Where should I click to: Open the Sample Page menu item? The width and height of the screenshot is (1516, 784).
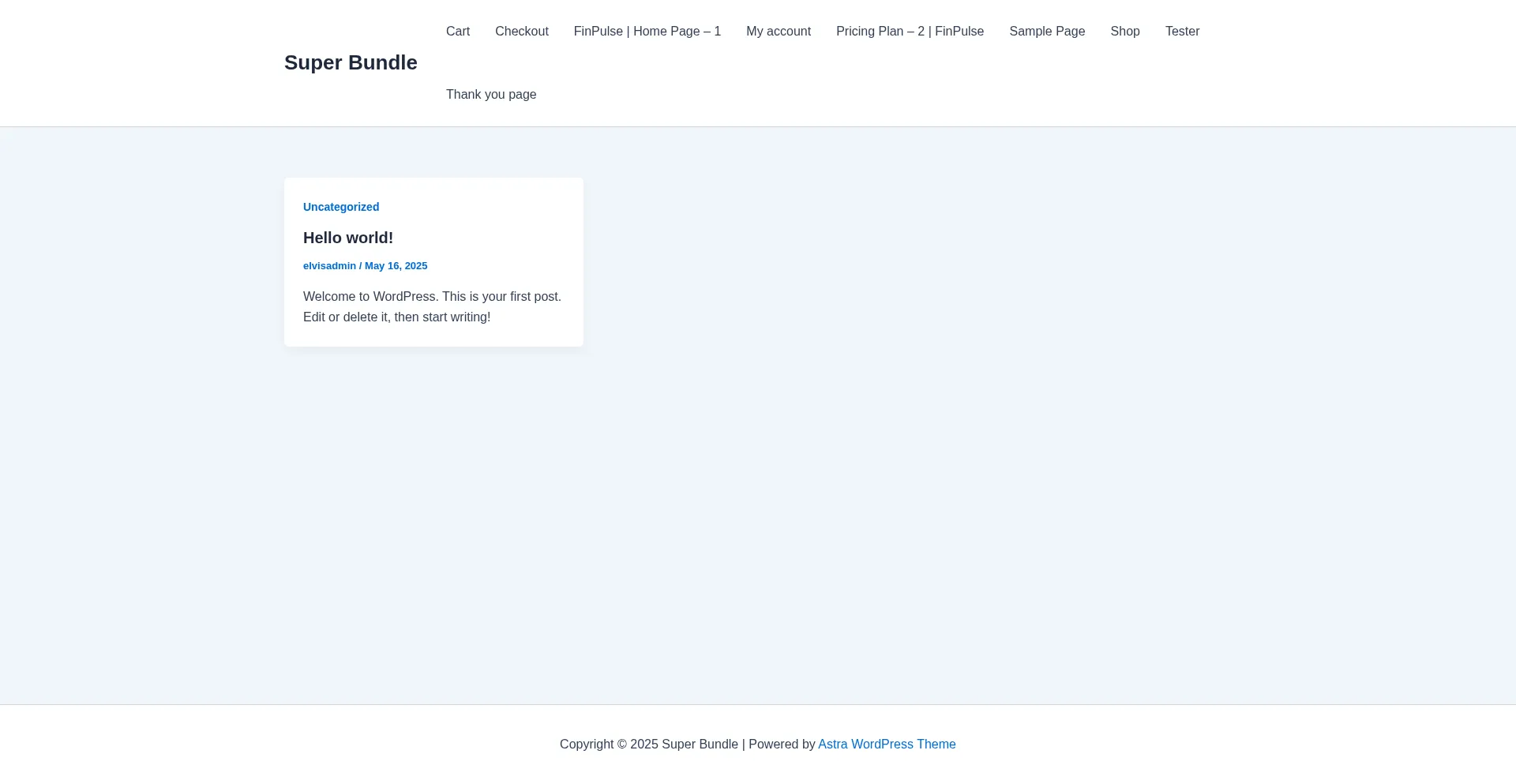pyautogui.click(x=1047, y=32)
